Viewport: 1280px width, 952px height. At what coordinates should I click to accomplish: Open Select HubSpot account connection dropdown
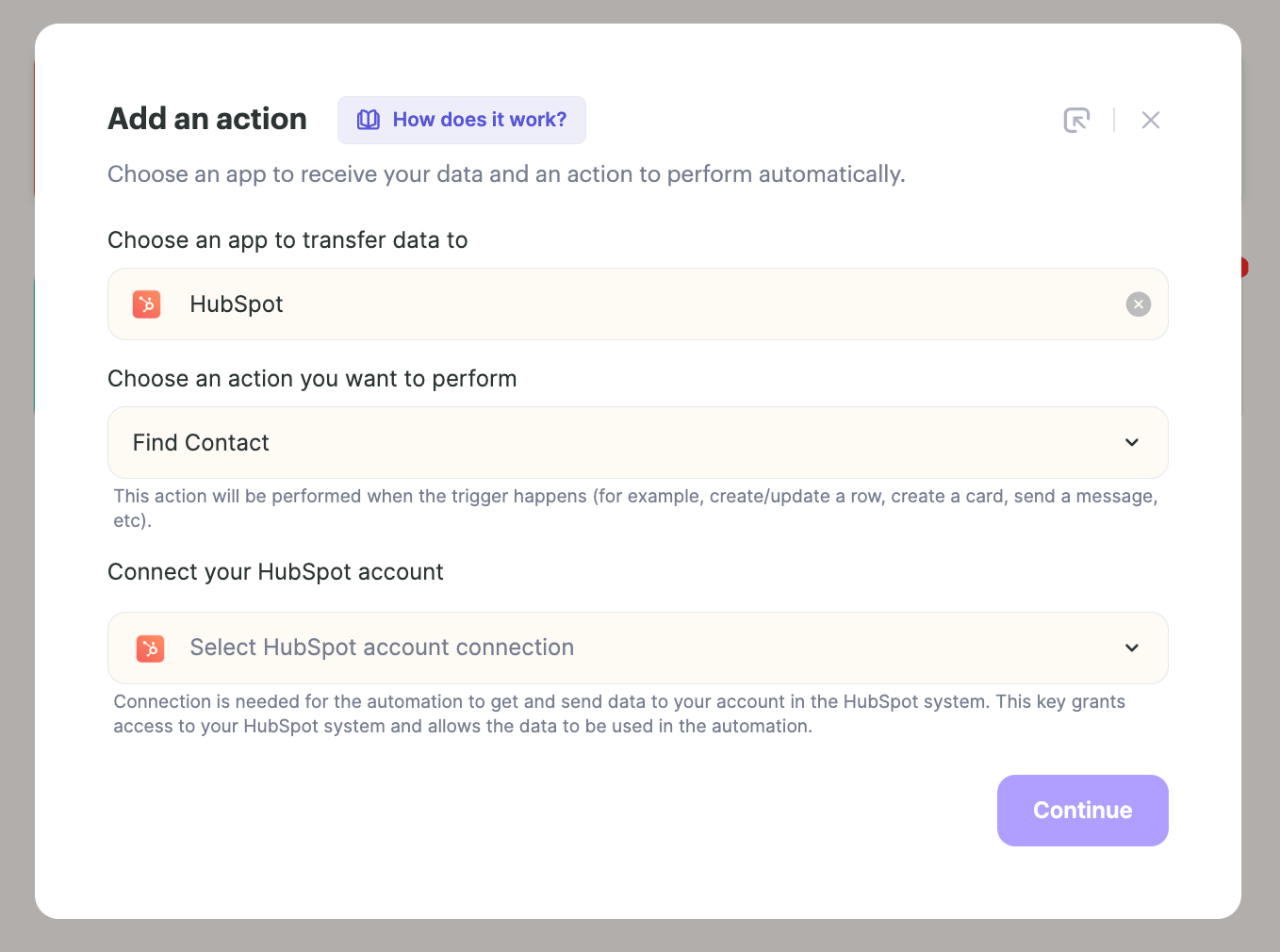tap(638, 648)
